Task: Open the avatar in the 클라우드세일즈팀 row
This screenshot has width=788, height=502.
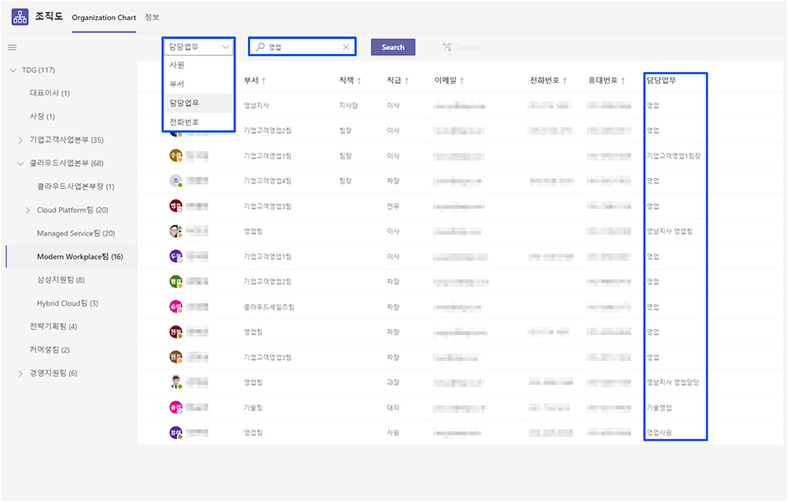Action: click(175, 307)
